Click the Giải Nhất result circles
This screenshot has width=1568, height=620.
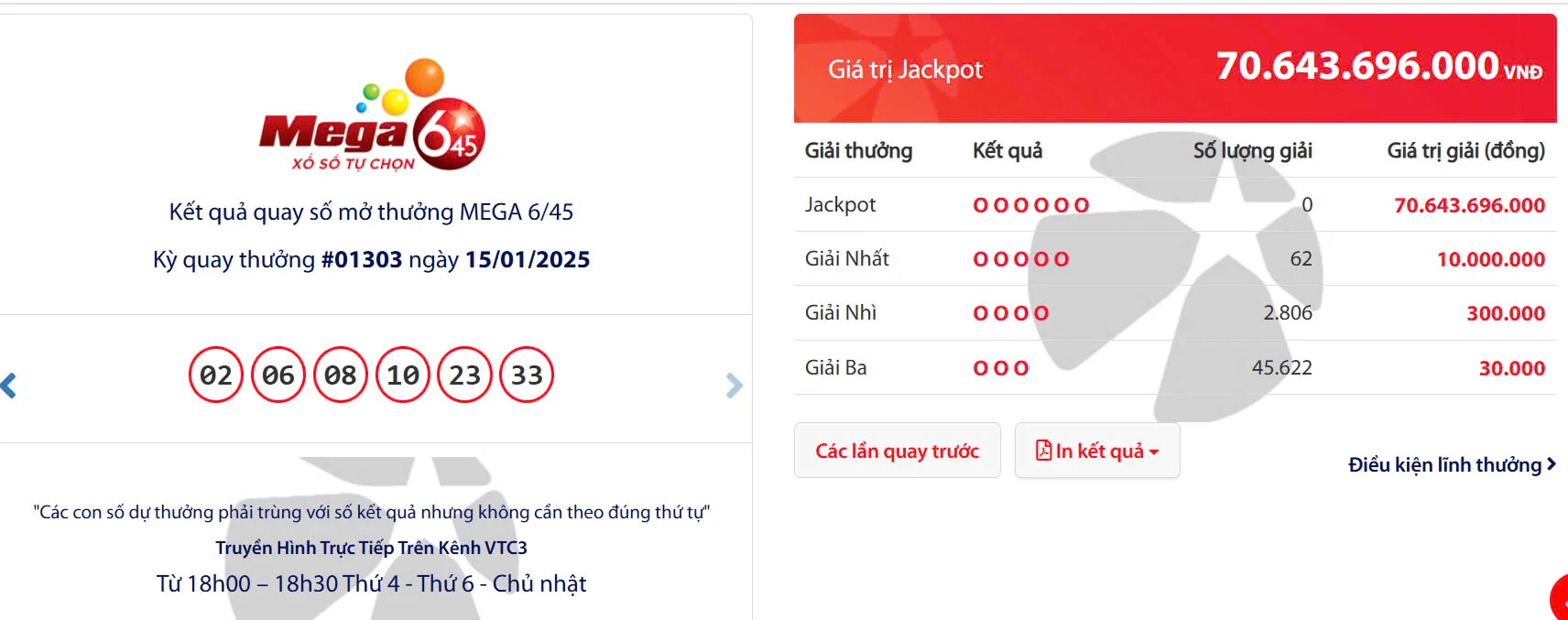tap(1019, 258)
